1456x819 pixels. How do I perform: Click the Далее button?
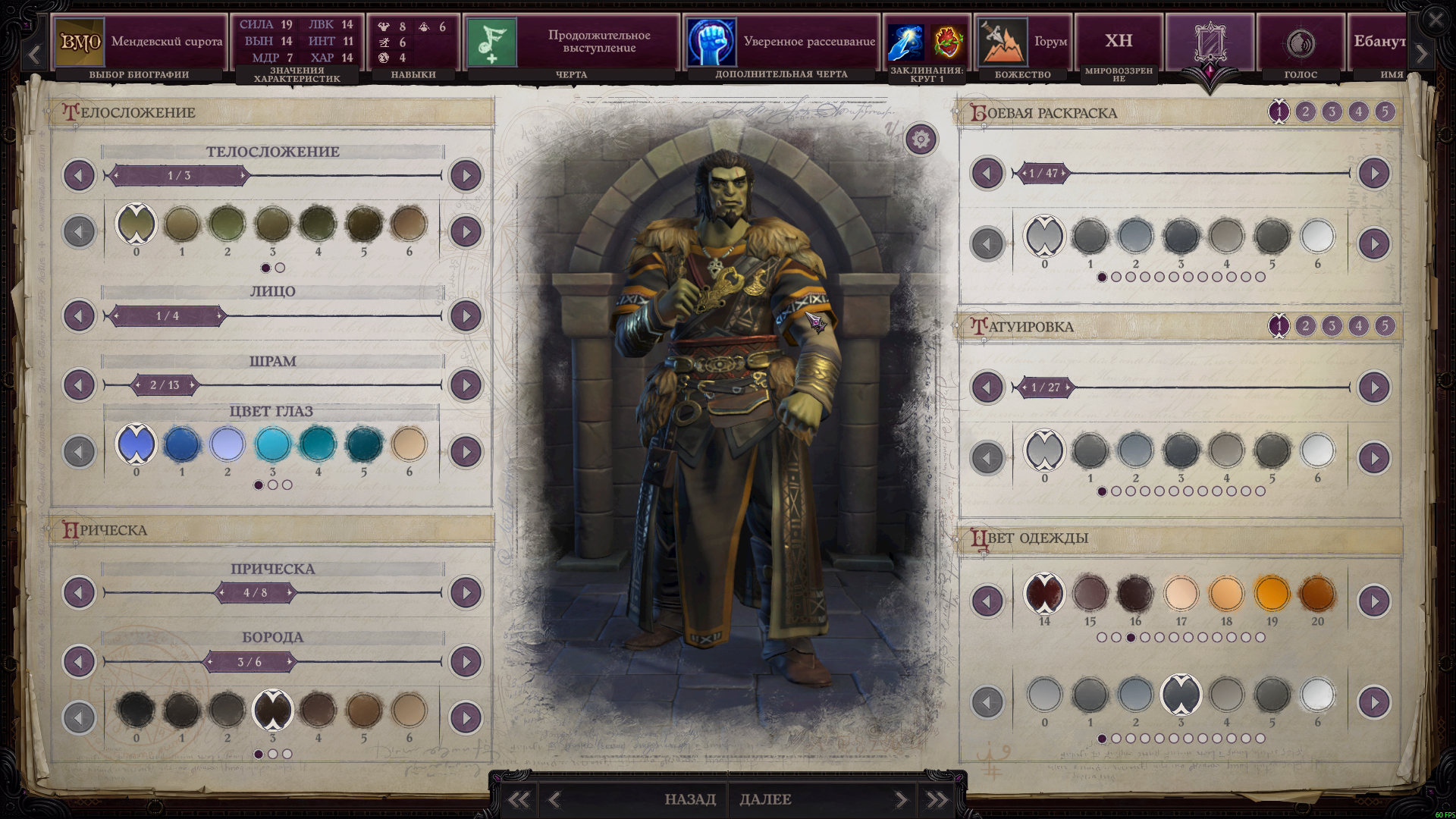(765, 799)
